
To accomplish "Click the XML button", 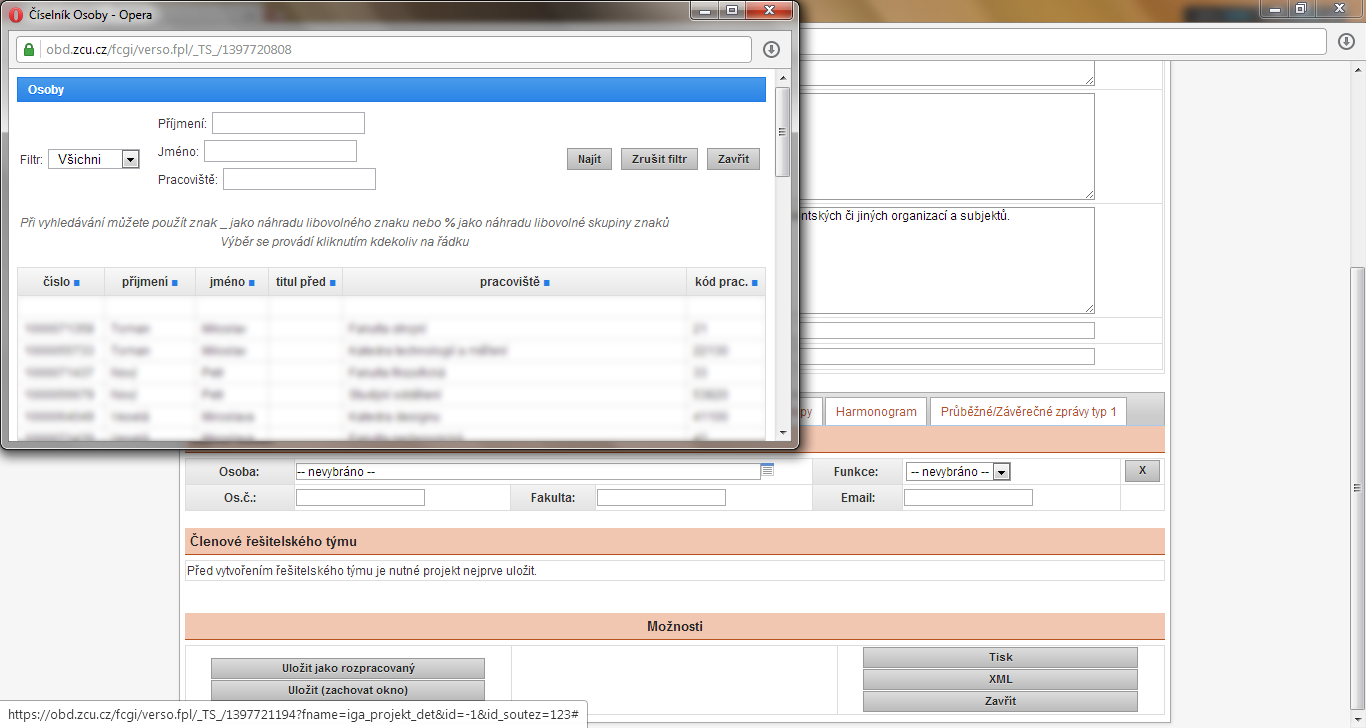I will tap(1000, 679).
